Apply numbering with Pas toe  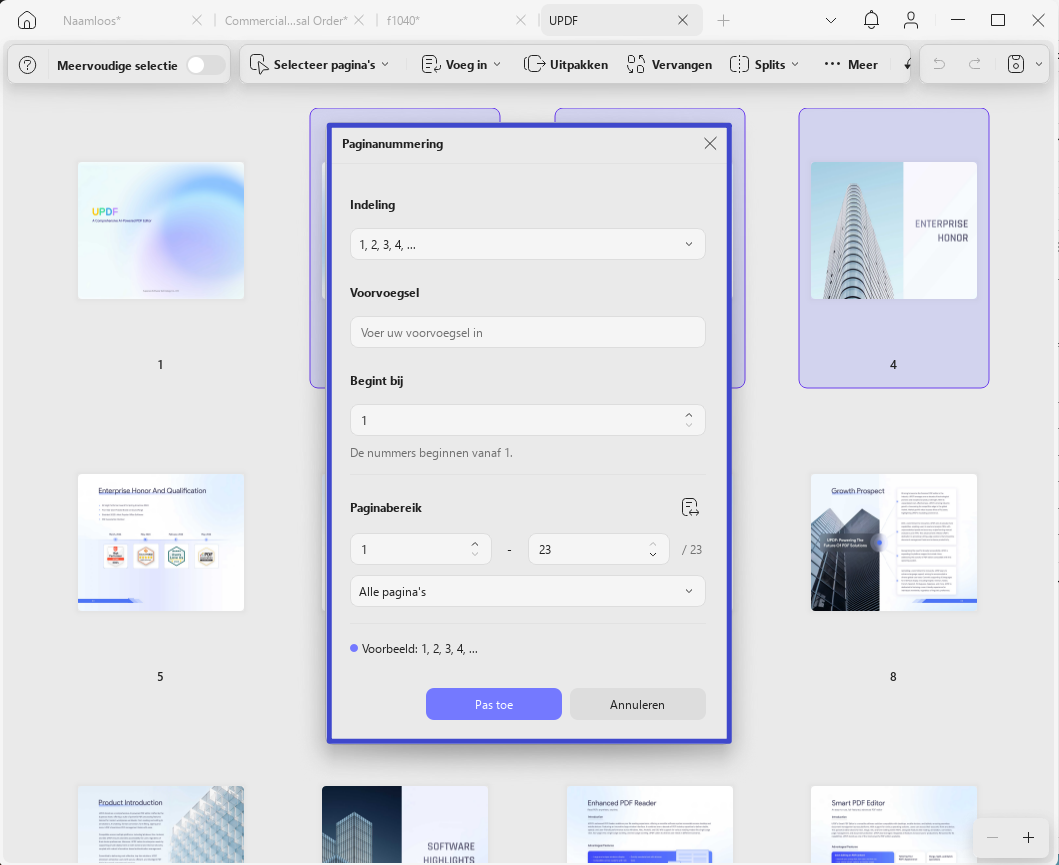[x=494, y=704]
